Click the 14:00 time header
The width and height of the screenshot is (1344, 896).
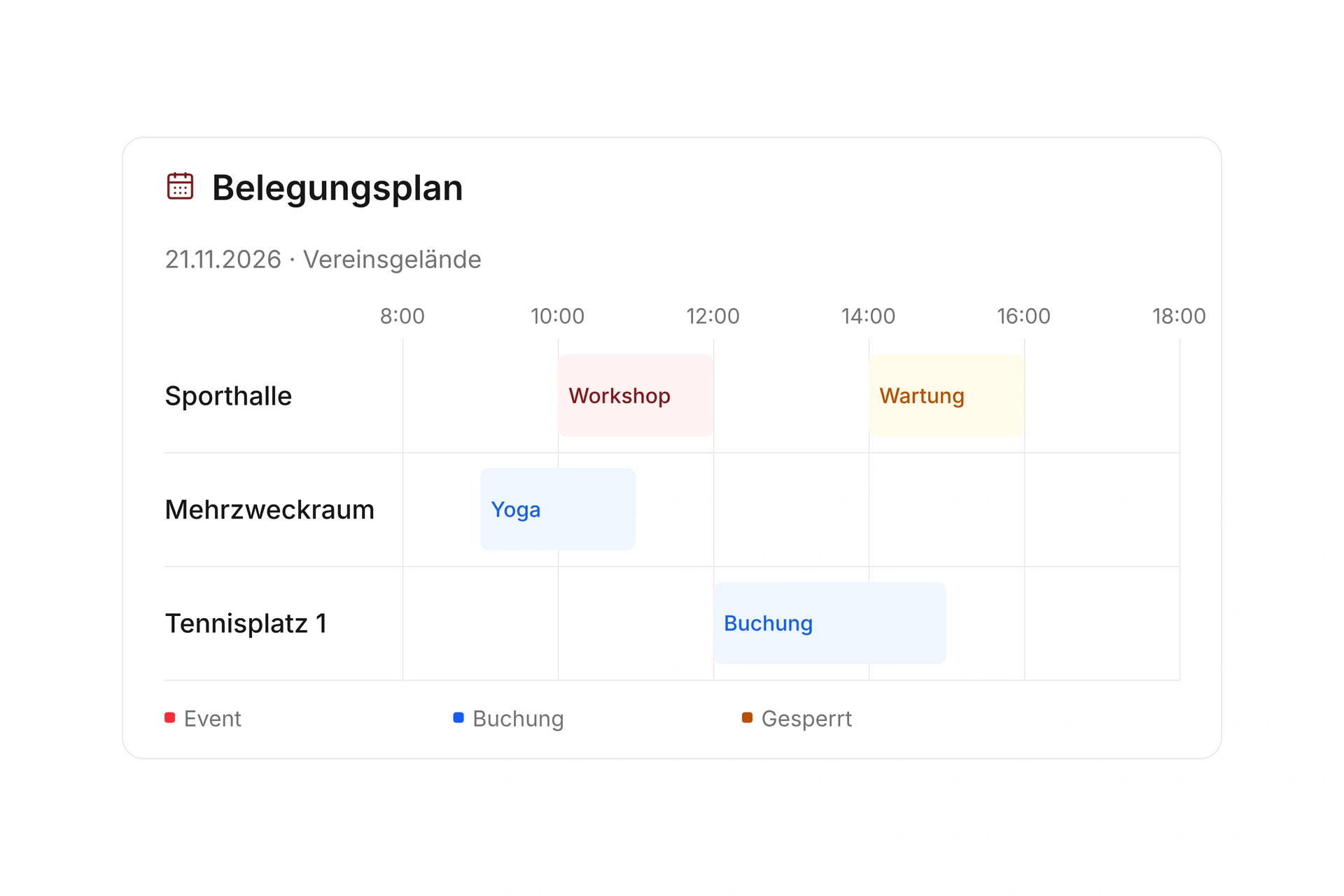click(x=869, y=316)
